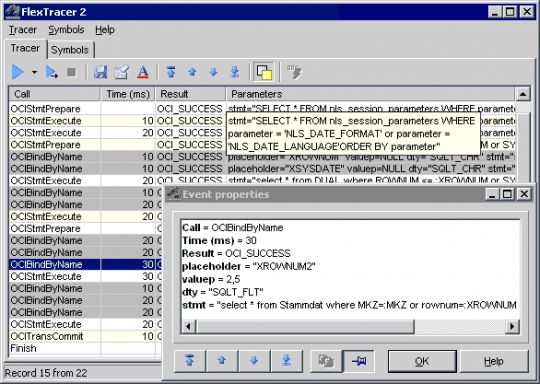Click the 'Time (ms) = 30' property line
540x384 pixels.
pyautogui.click(x=219, y=240)
